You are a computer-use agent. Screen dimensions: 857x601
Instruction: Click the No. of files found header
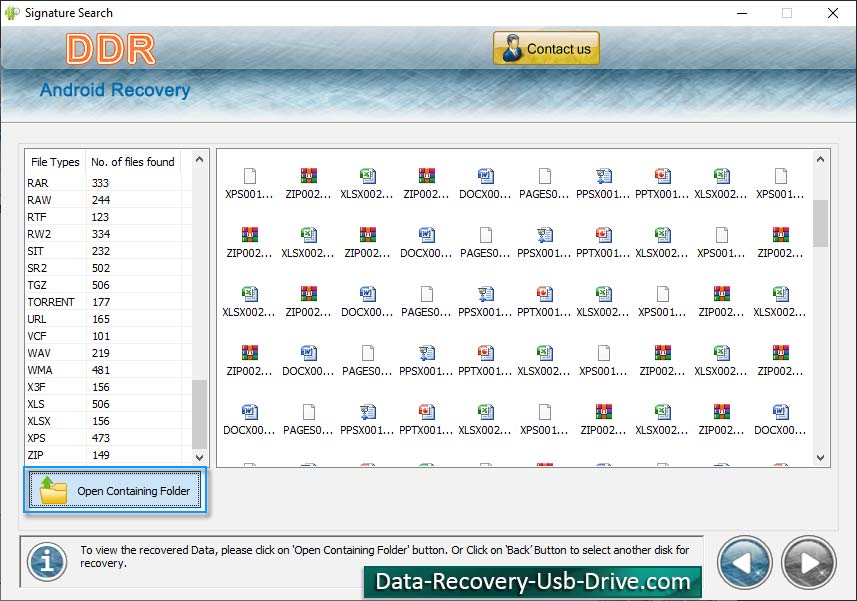133,162
